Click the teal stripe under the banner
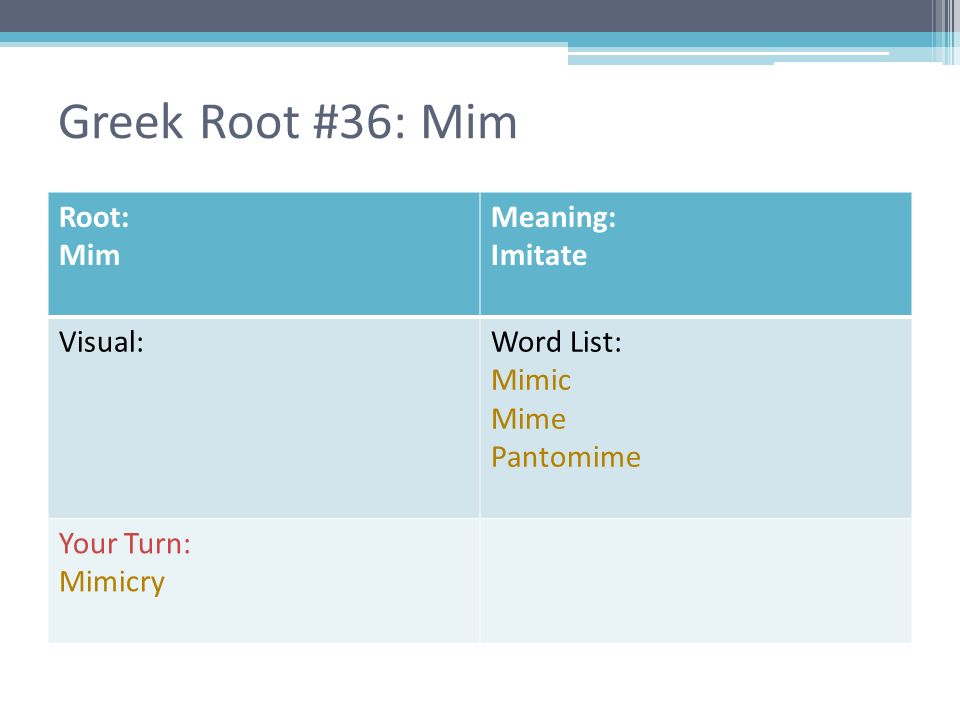960x720 pixels. [465, 37]
